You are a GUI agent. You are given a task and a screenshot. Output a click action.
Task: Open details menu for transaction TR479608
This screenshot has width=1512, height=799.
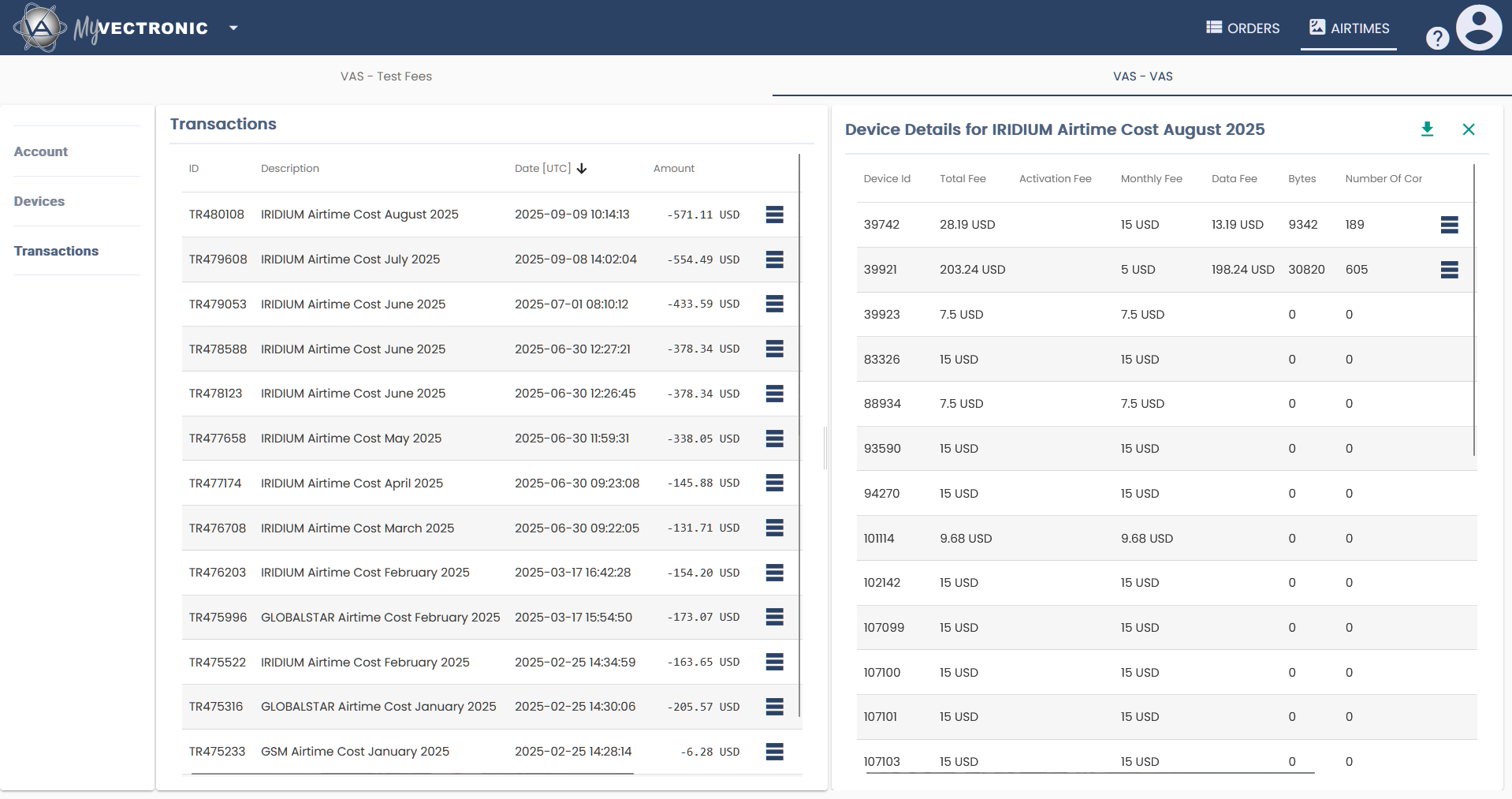[x=774, y=259]
